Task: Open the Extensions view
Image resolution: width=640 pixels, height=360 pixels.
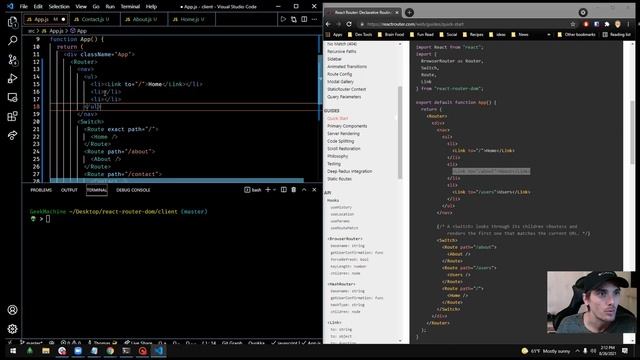Action: point(12,116)
